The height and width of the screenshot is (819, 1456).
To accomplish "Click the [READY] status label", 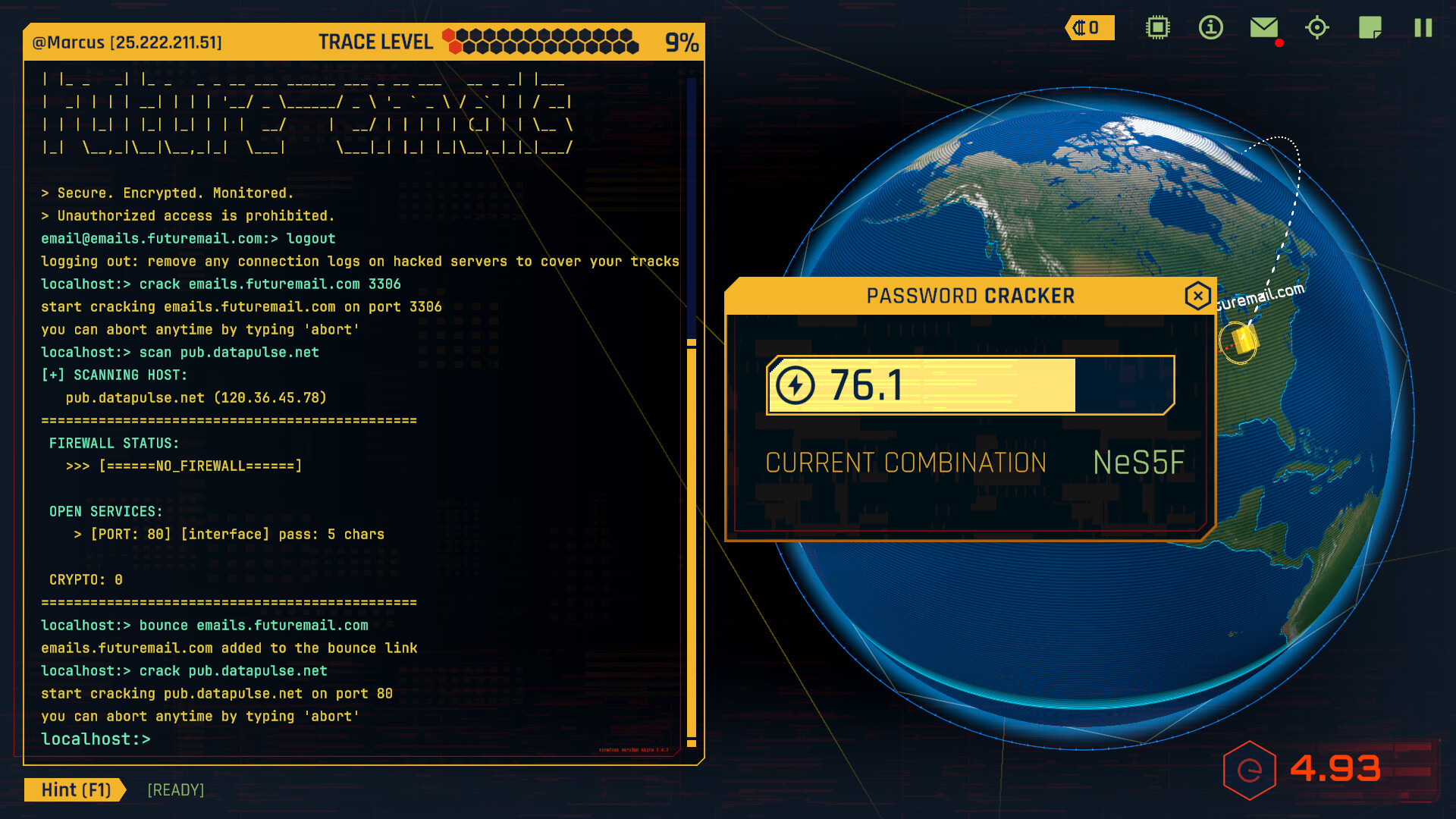I will 175,790.
